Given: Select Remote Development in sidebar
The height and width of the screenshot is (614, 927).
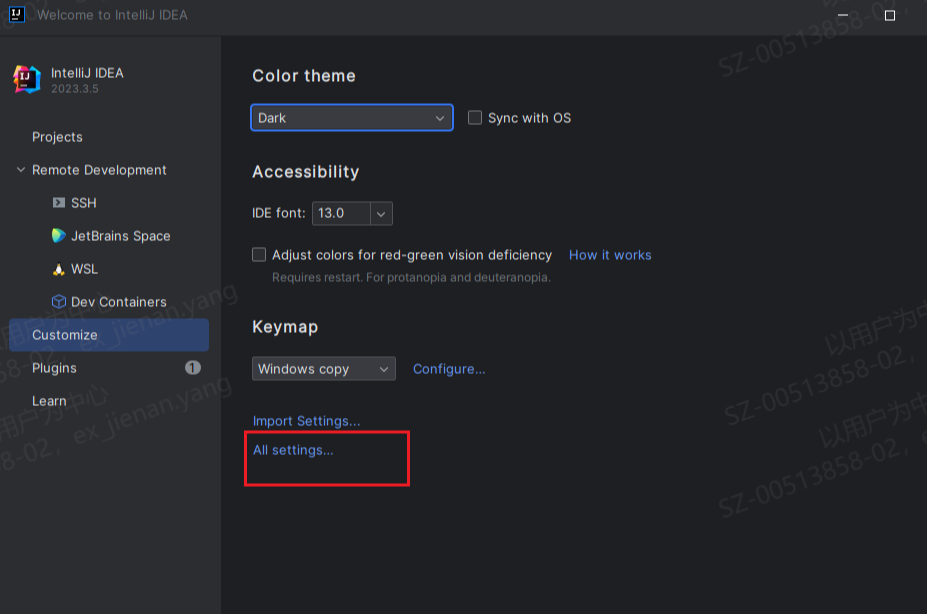Looking at the screenshot, I should click(x=99, y=170).
